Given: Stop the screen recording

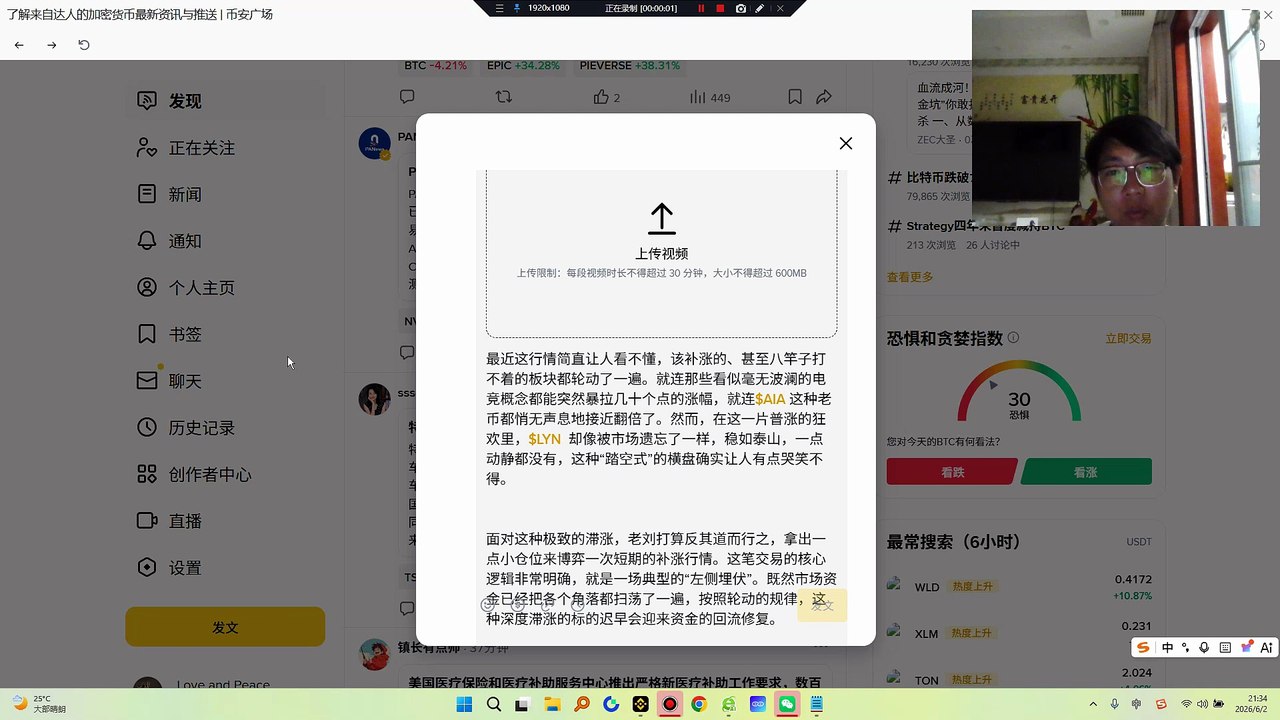Looking at the screenshot, I should pyautogui.click(x=720, y=8).
